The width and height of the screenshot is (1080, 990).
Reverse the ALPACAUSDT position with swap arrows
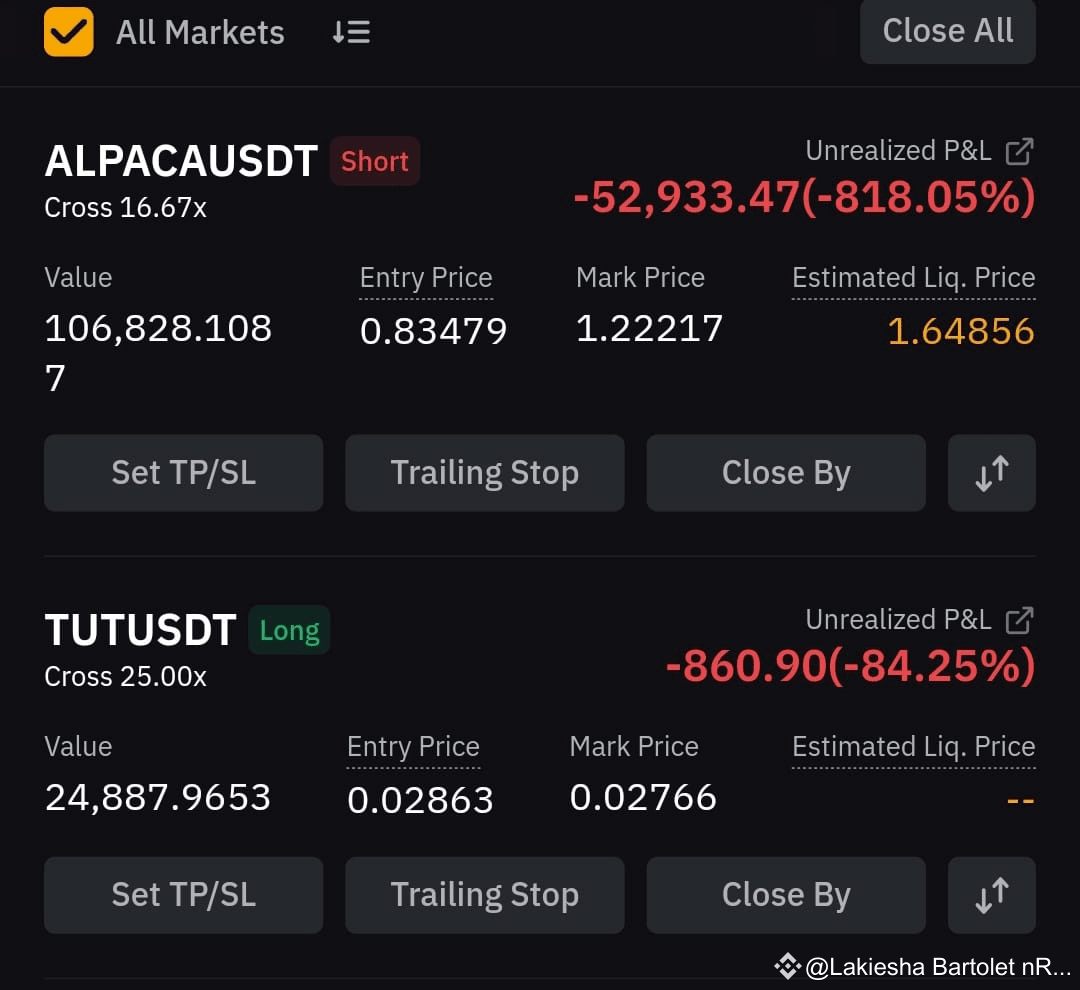(x=991, y=473)
